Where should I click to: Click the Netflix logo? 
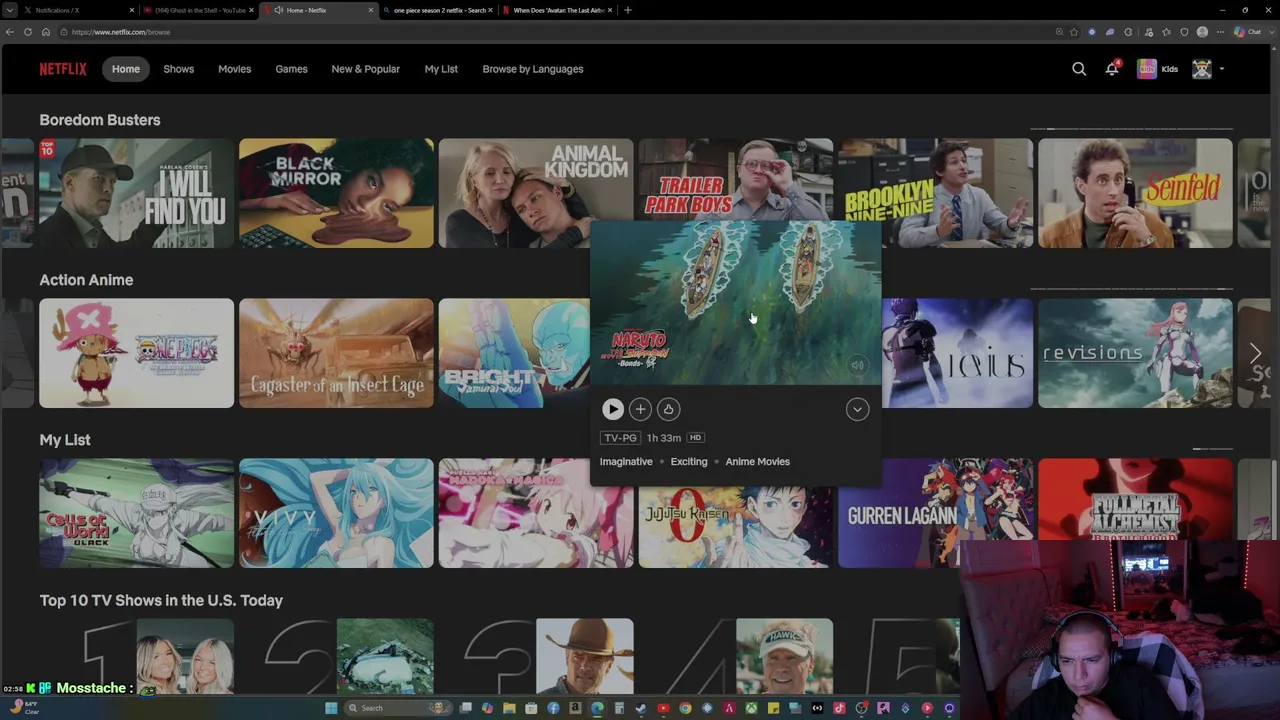tap(63, 69)
